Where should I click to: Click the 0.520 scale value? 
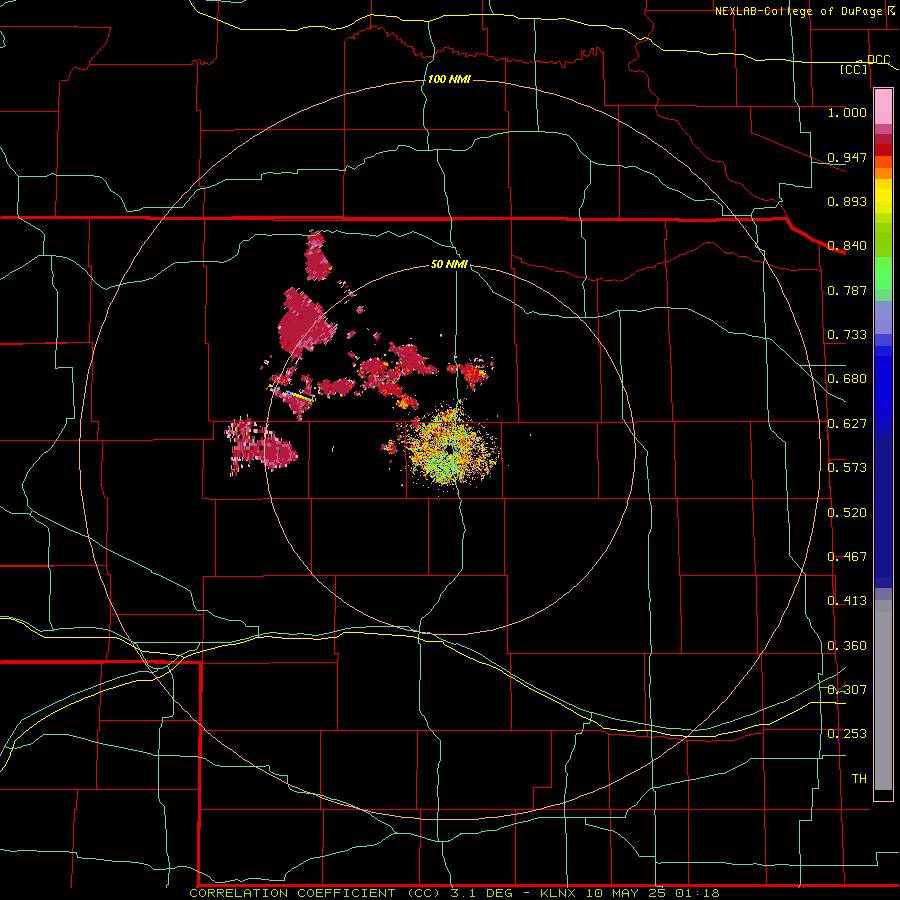tap(847, 513)
